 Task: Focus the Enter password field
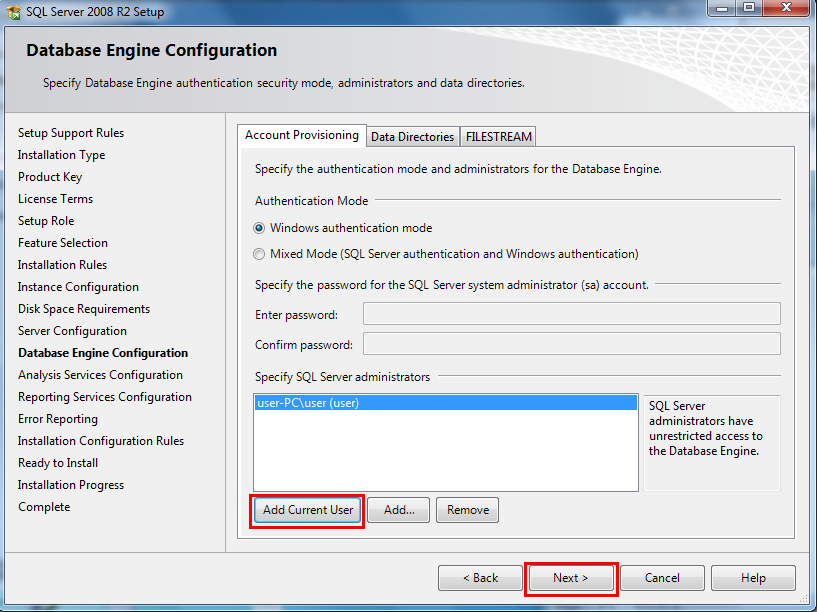pyautogui.click(x=572, y=314)
